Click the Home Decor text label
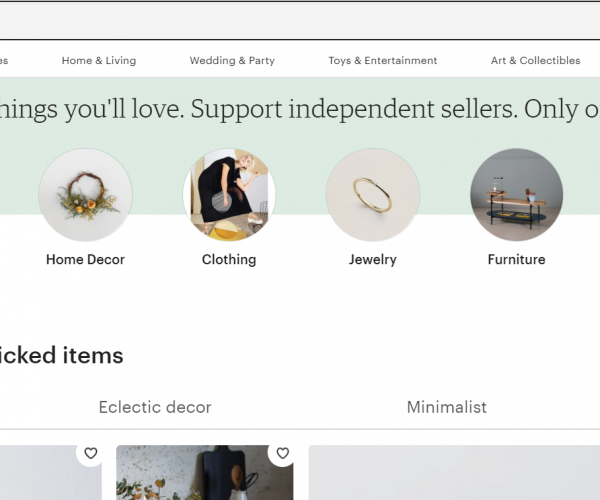This screenshot has height=500, width=600. pos(85,260)
